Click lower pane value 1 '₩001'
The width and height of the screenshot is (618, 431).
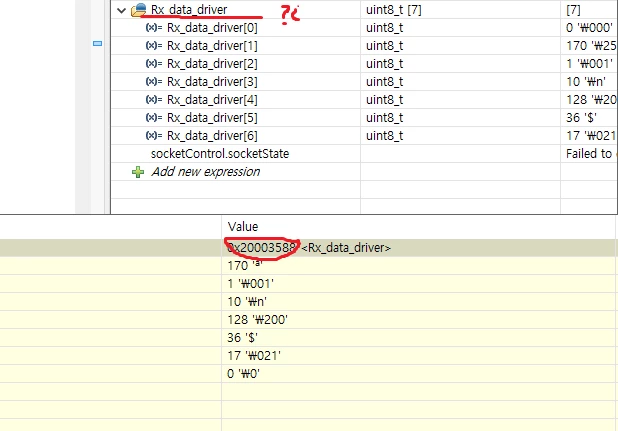click(x=250, y=284)
